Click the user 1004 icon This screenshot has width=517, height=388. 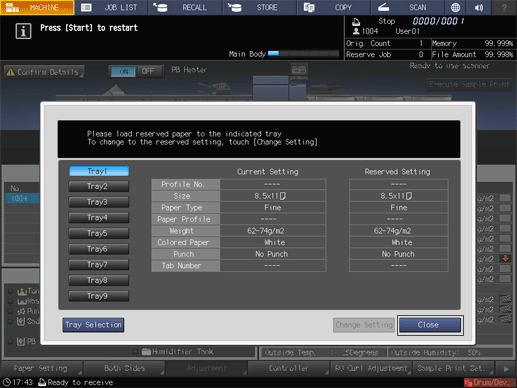pyautogui.click(x=356, y=31)
